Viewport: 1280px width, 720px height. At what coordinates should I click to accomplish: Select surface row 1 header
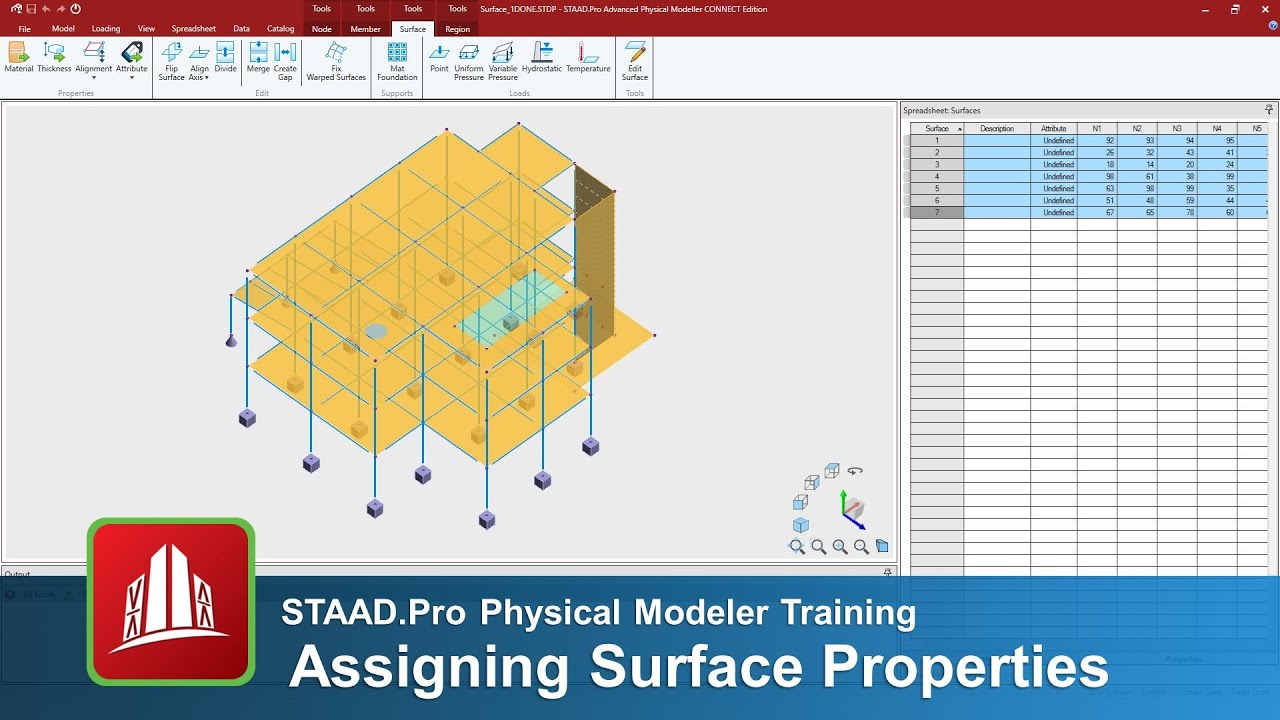(937, 141)
